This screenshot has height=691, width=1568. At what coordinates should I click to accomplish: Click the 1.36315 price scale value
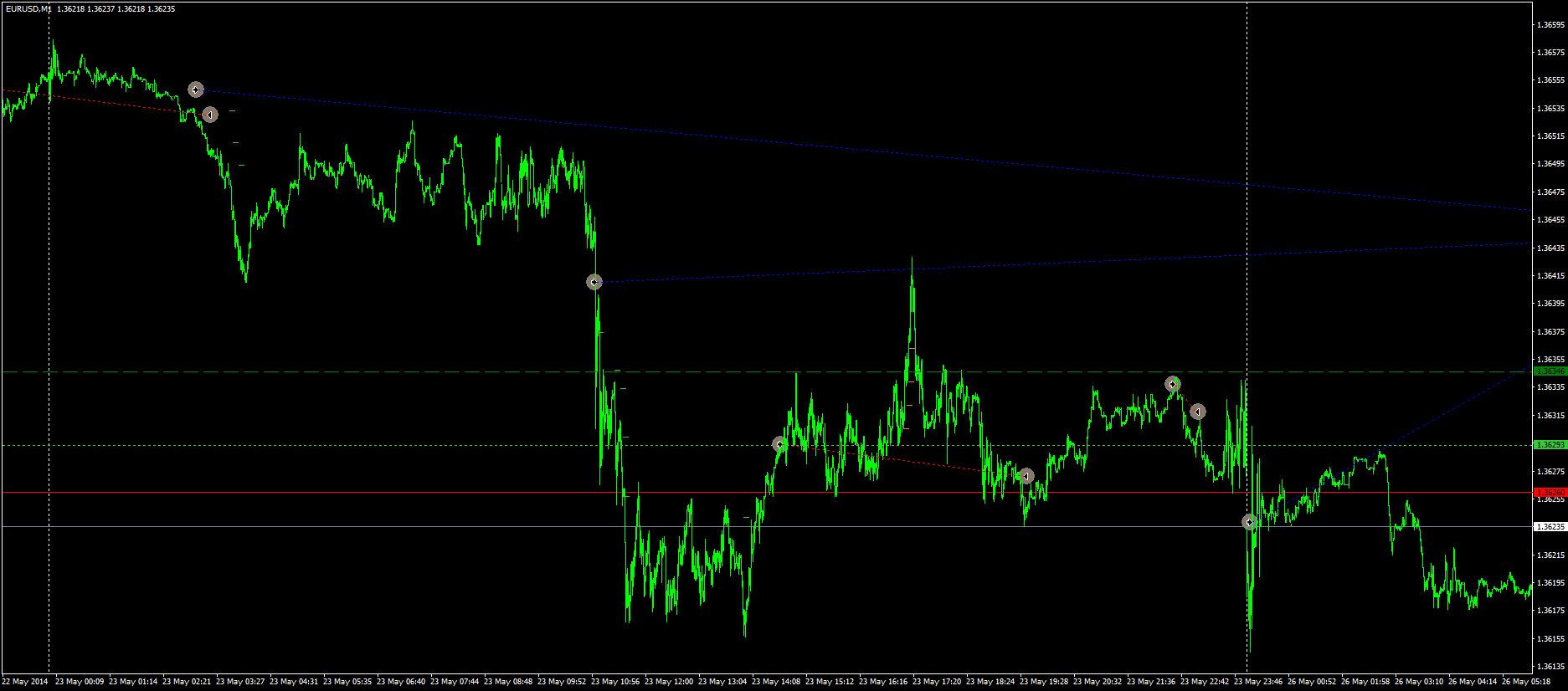pyautogui.click(x=1550, y=415)
